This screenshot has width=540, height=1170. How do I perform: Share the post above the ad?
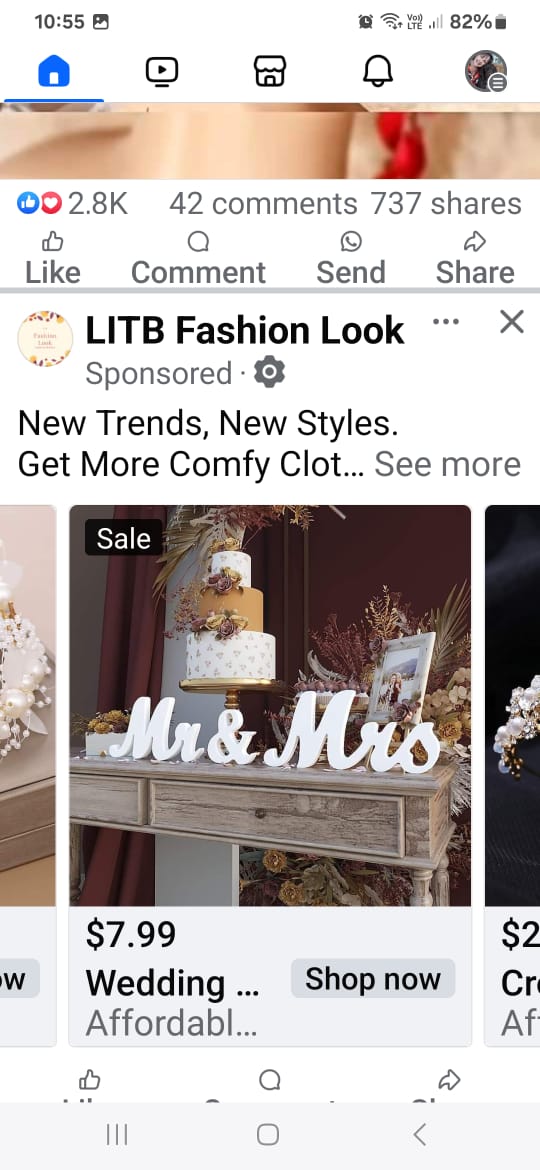pos(475,259)
